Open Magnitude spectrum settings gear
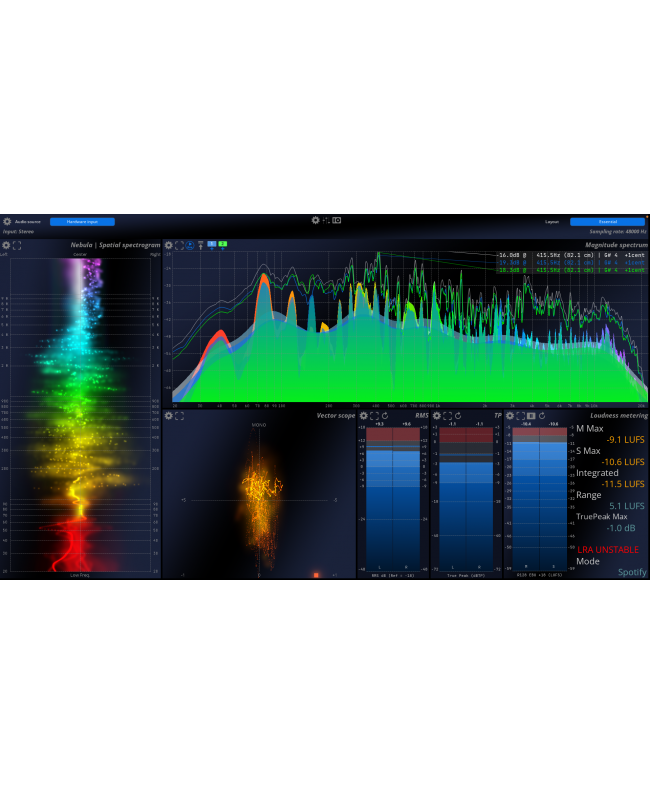This screenshot has width=650, height=794. pyautogui.click(x=169, y=245)
